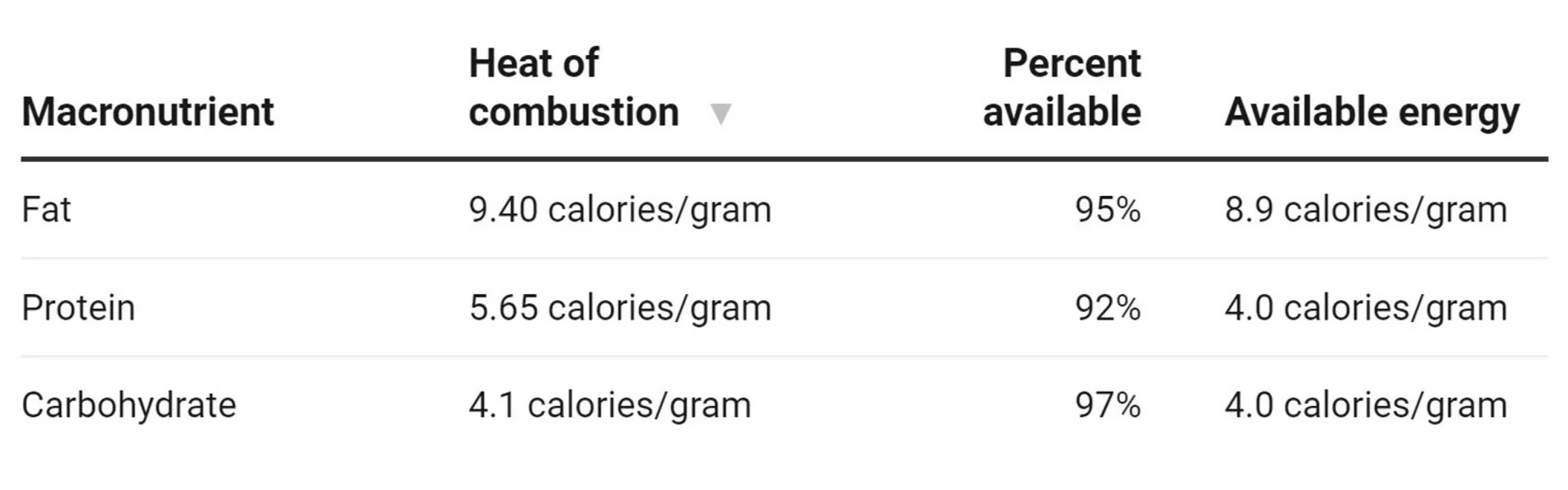Select the Protein row label
Image resolution: width=1568 pixels, height=490 pixels.
point(79,307)
